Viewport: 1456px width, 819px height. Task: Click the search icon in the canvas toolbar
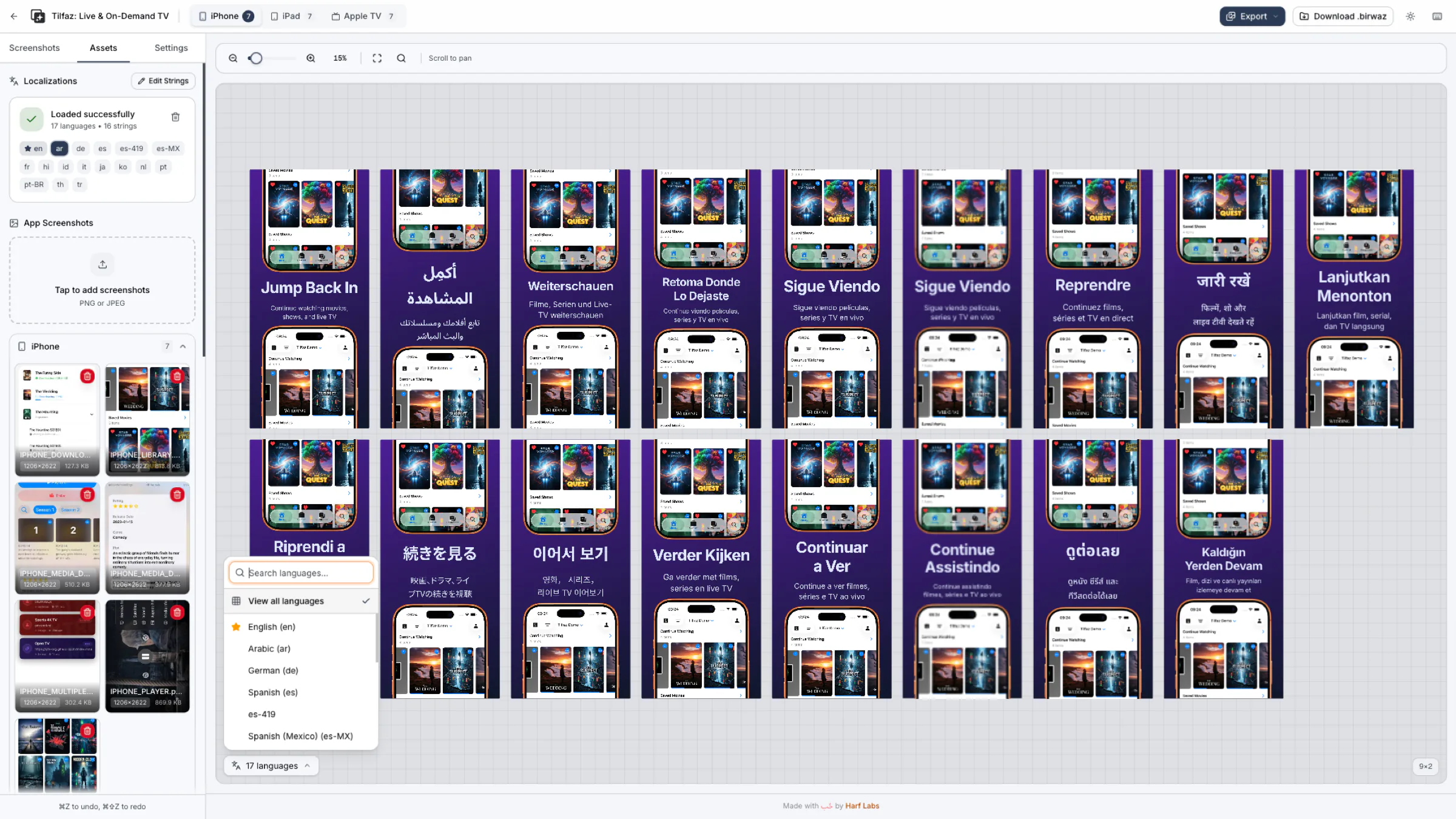coord(401,58)
